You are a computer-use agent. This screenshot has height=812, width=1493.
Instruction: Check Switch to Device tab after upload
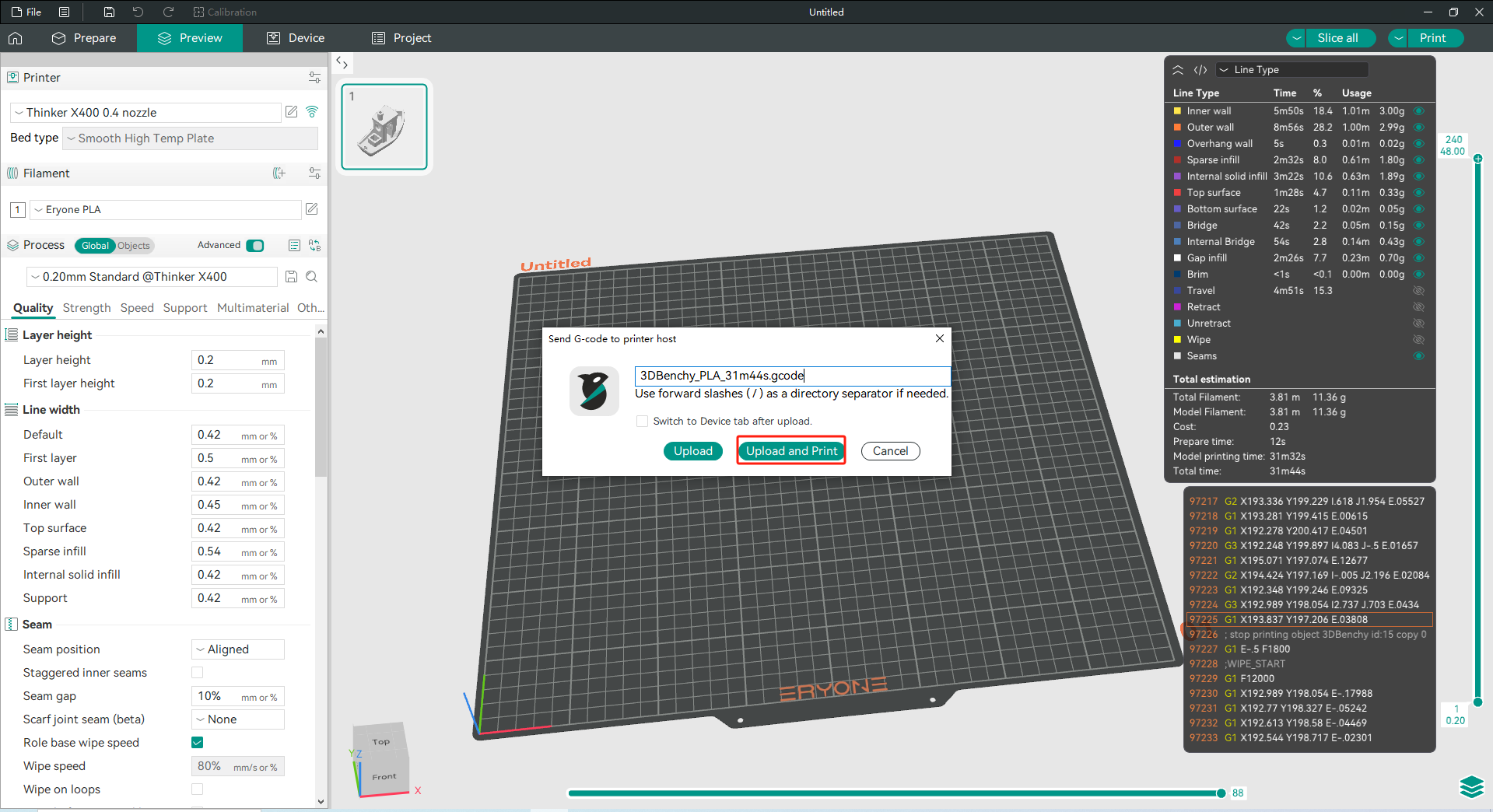(x=642, y=421)
